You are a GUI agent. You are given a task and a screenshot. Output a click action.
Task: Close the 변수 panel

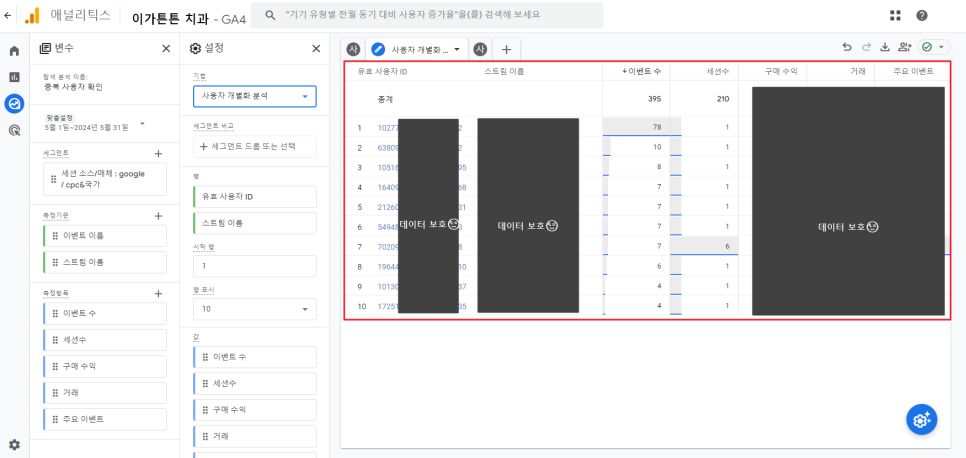pyautogui.click(x=166, y=49)
